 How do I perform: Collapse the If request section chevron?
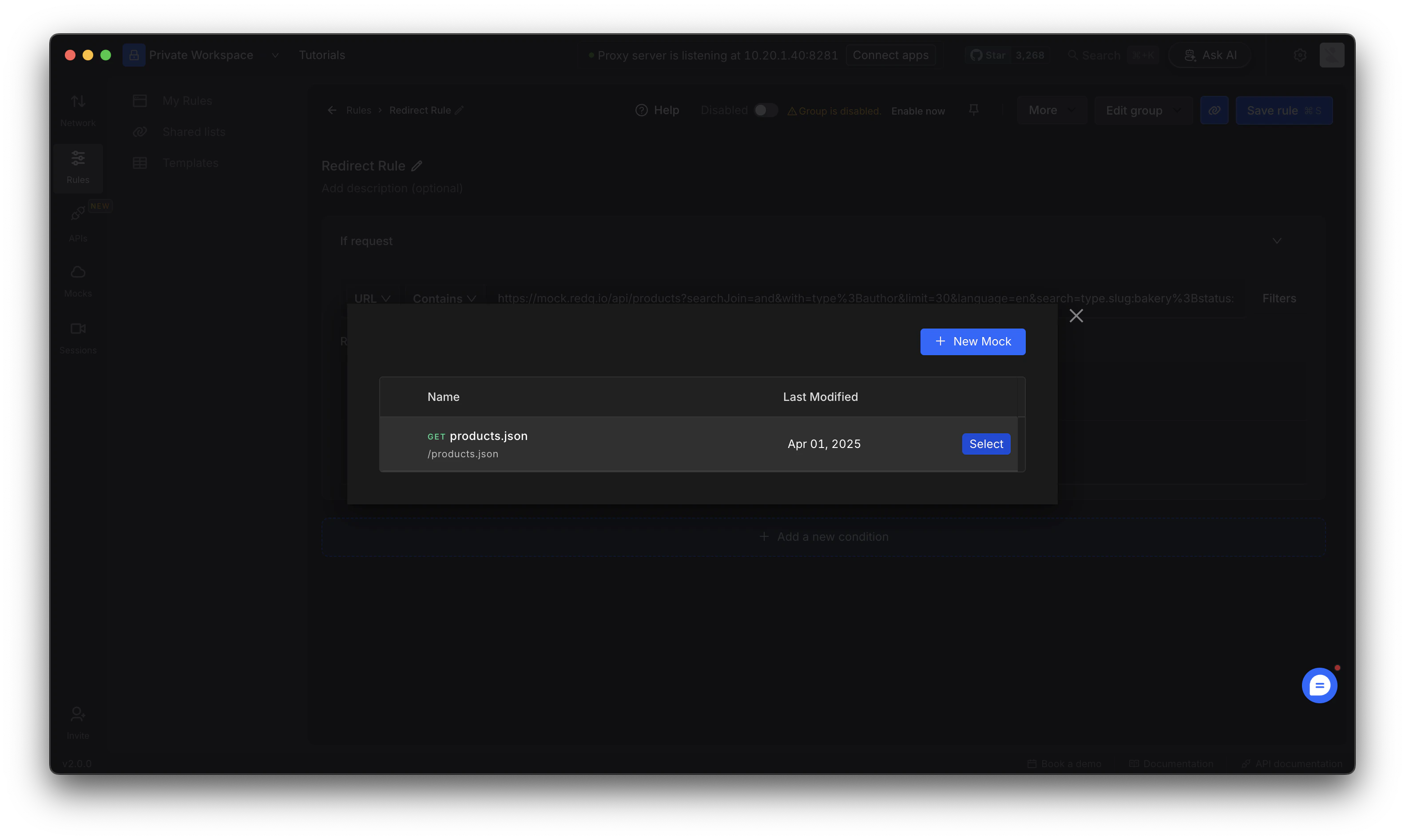pyautogui.click(x=1277, y=241)
